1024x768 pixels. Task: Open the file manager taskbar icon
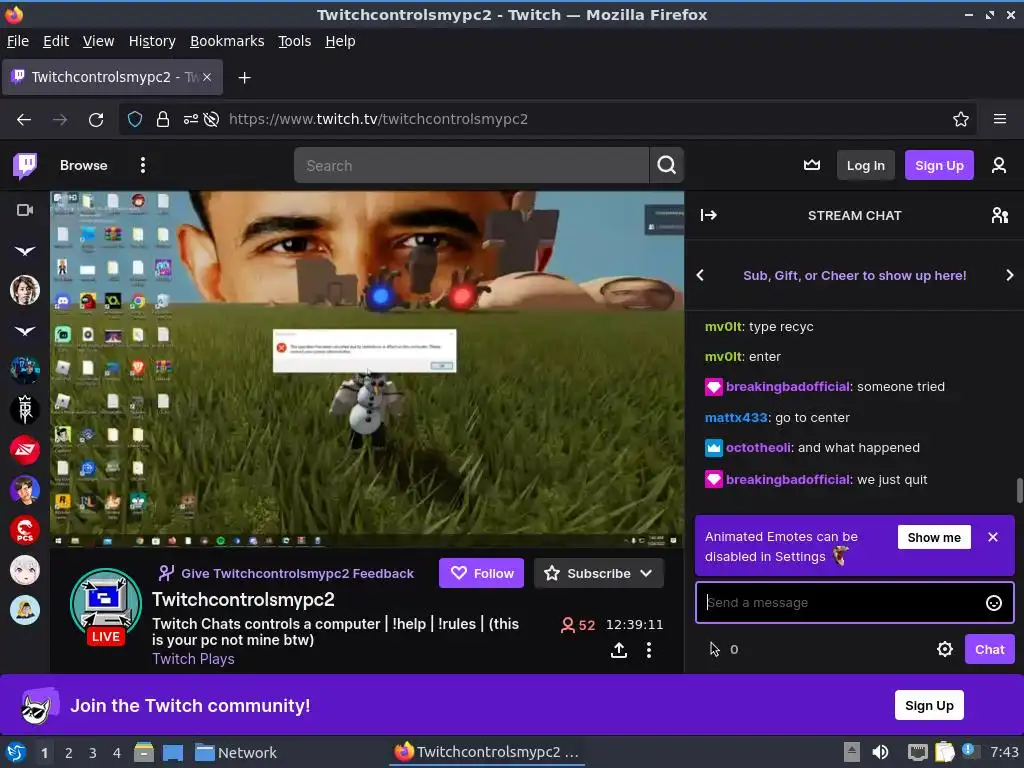pos(144,752)
